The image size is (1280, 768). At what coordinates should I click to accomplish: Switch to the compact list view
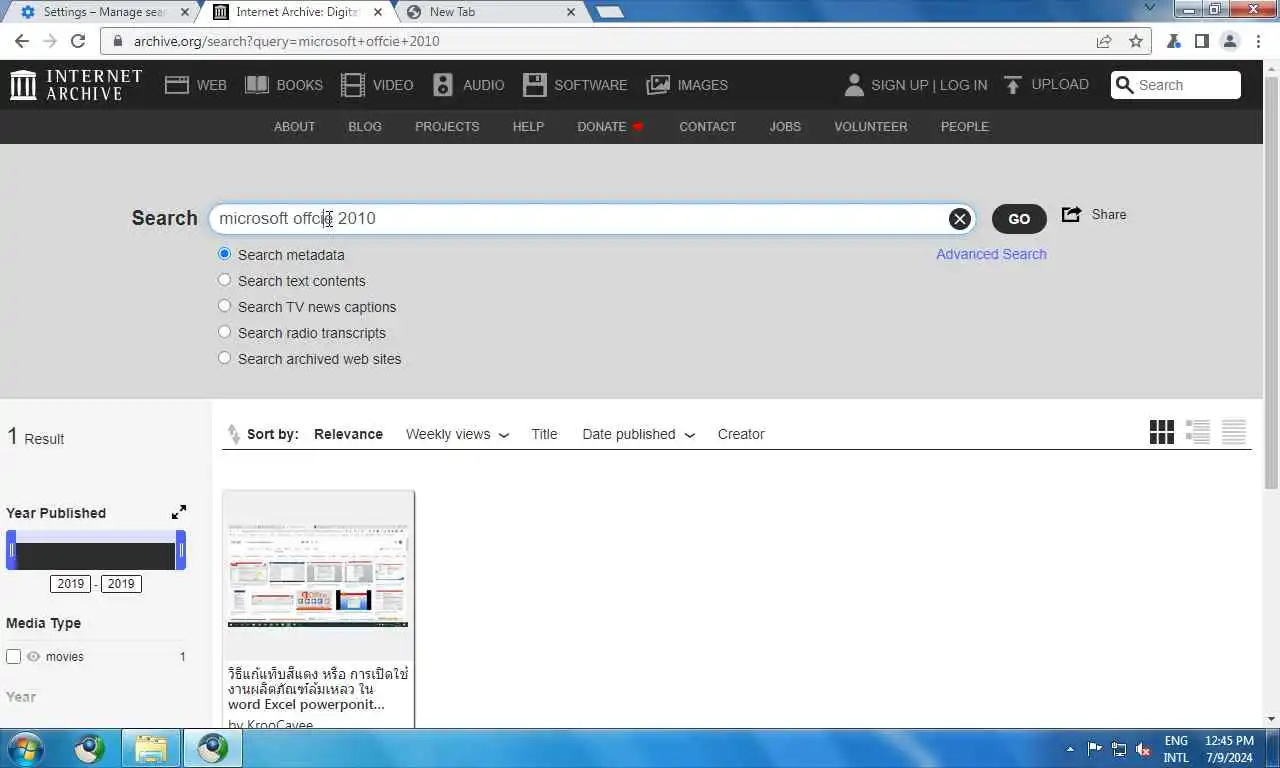pos(1234,432)
